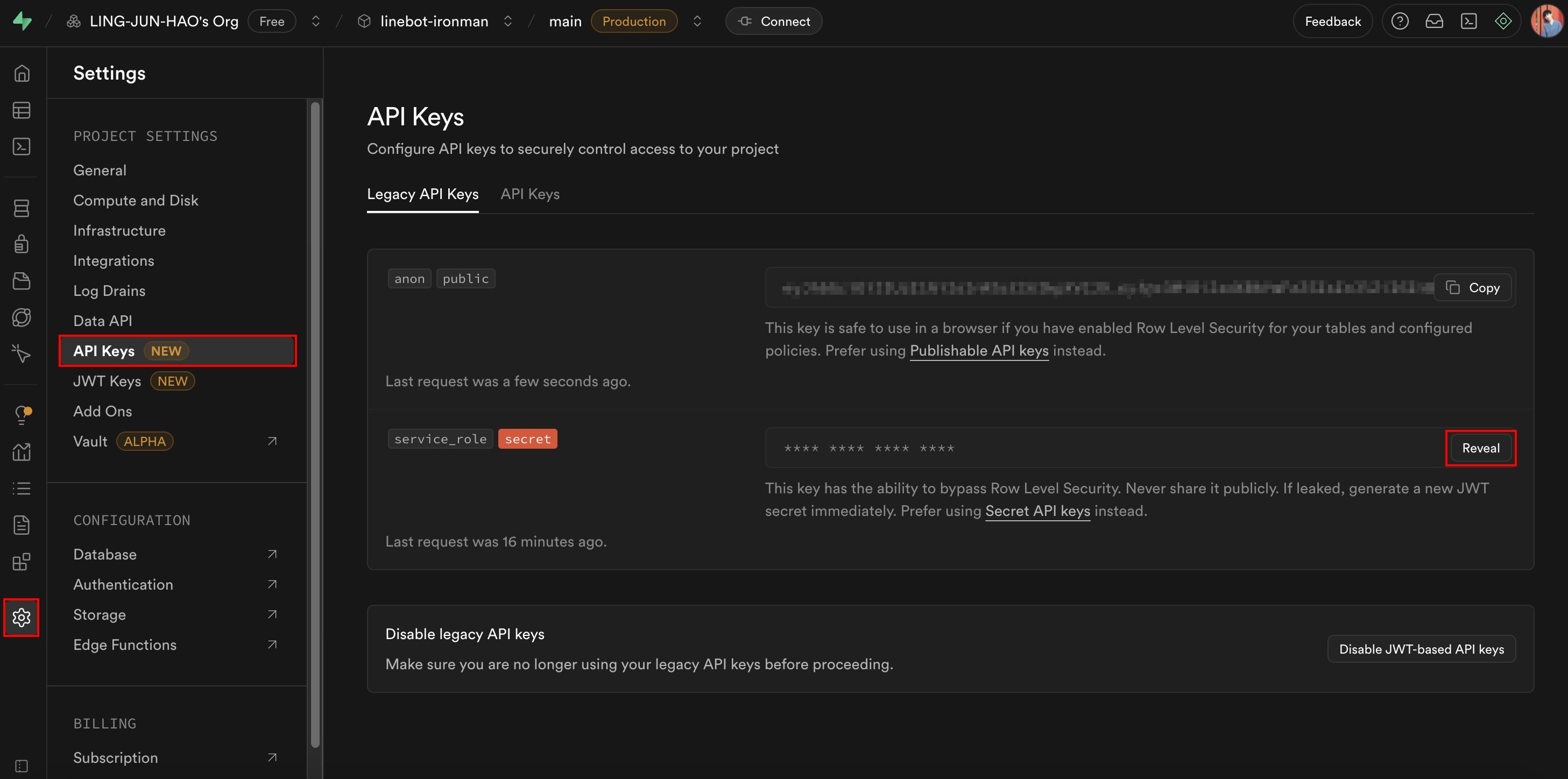Select JWT Keys in settings menu
Image resolution: width=1568 pixels, height=779 pixels.
(107, 381)
